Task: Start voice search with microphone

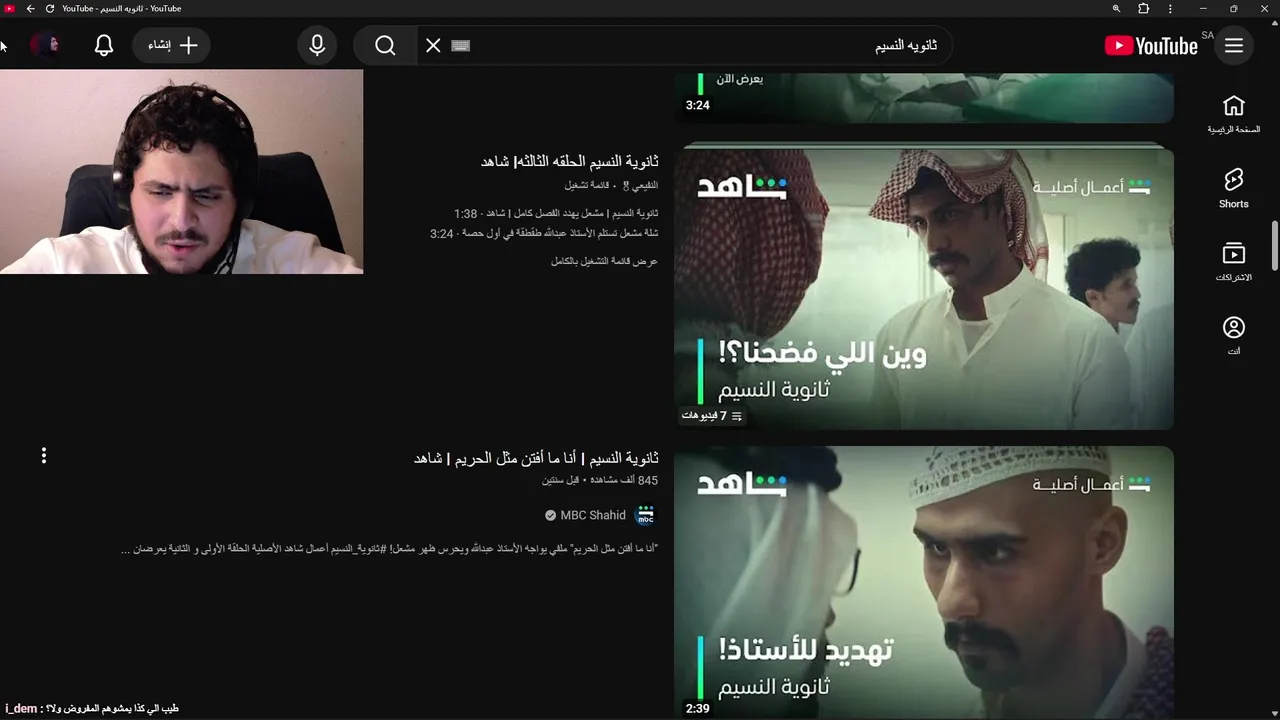Action: point(317,46)
